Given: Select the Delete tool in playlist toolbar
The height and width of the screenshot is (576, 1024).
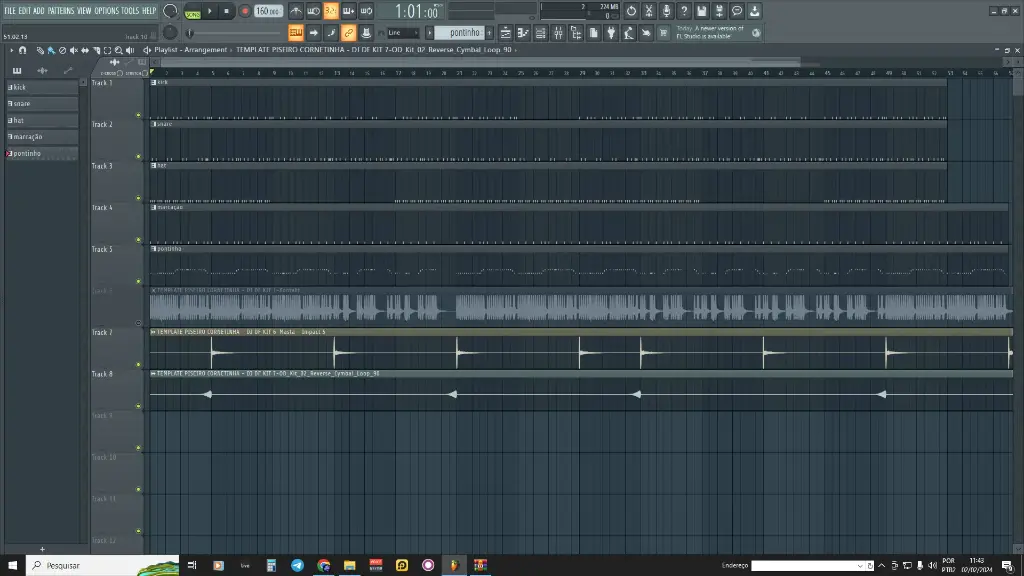Looking at the screenshot, I should pyautogui.click(x=62, y=50).
